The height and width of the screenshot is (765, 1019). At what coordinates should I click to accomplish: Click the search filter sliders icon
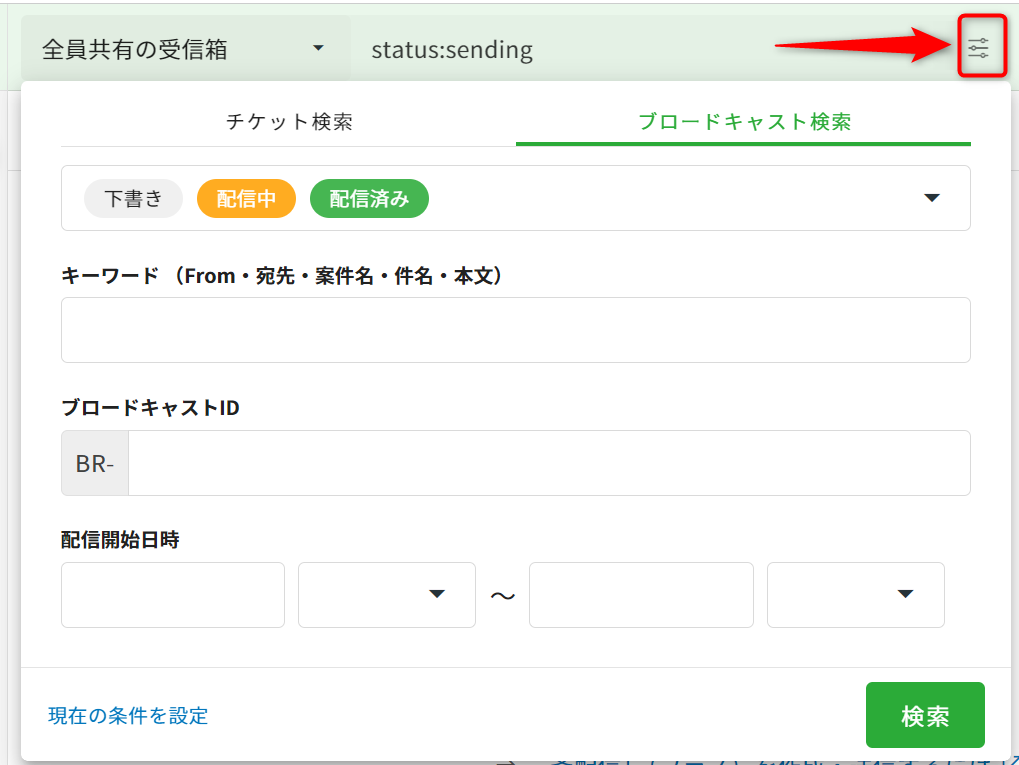tap(978, 47)
